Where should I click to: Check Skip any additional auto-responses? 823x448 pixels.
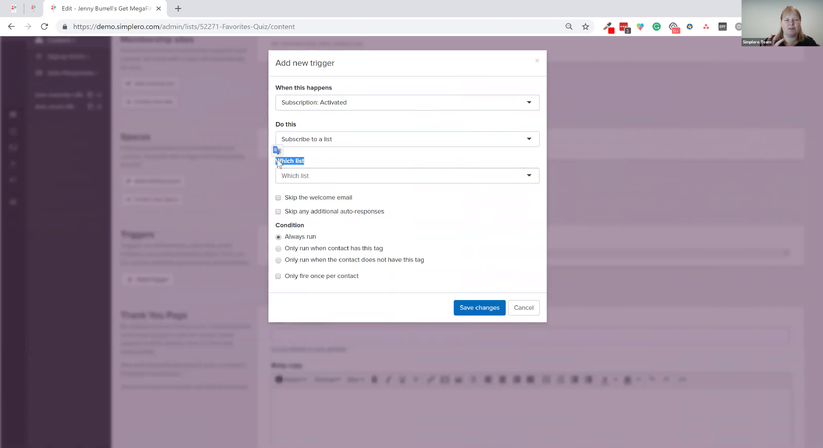click(278, 211)
